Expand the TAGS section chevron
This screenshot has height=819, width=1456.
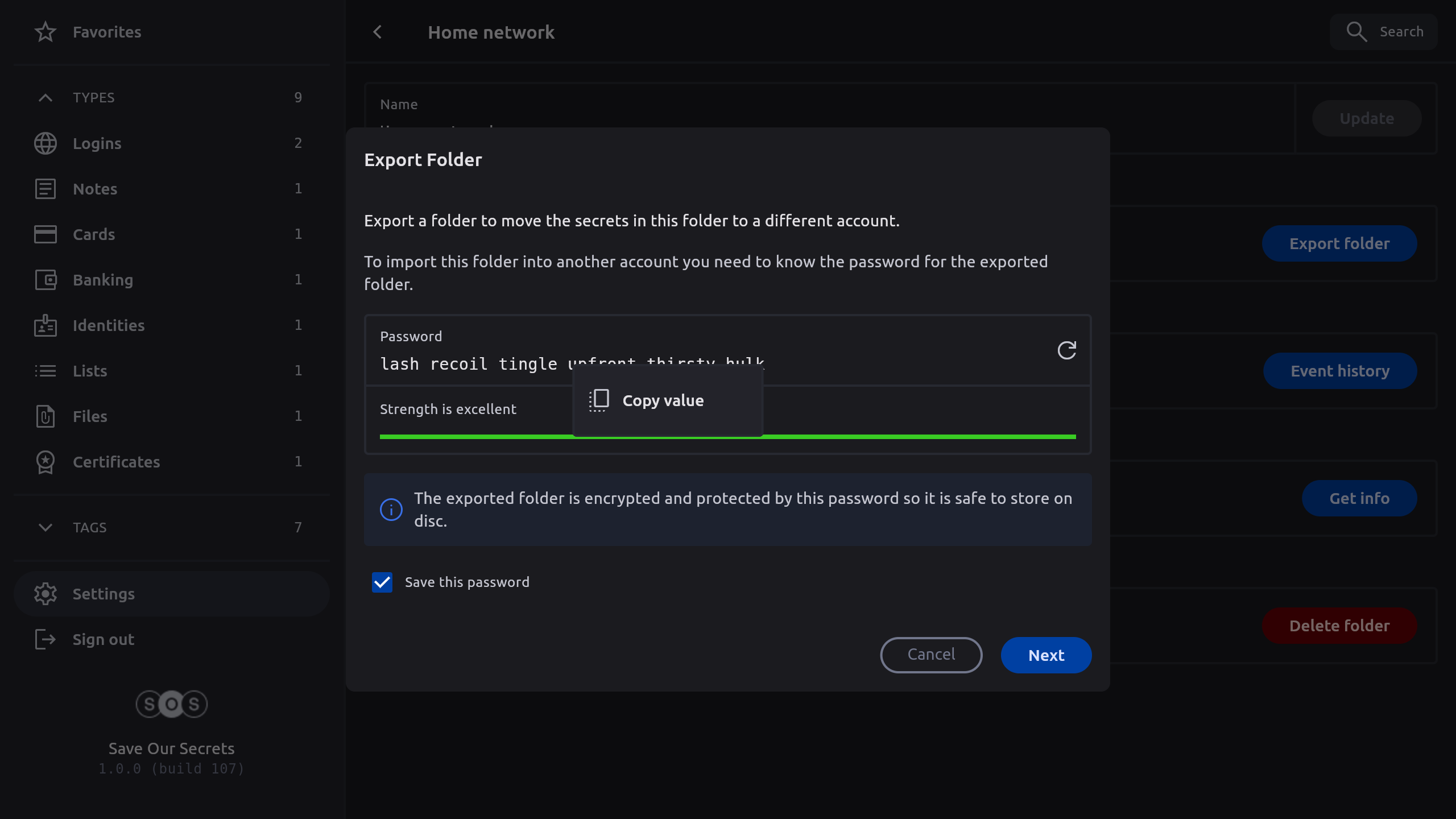coord(45,528)
